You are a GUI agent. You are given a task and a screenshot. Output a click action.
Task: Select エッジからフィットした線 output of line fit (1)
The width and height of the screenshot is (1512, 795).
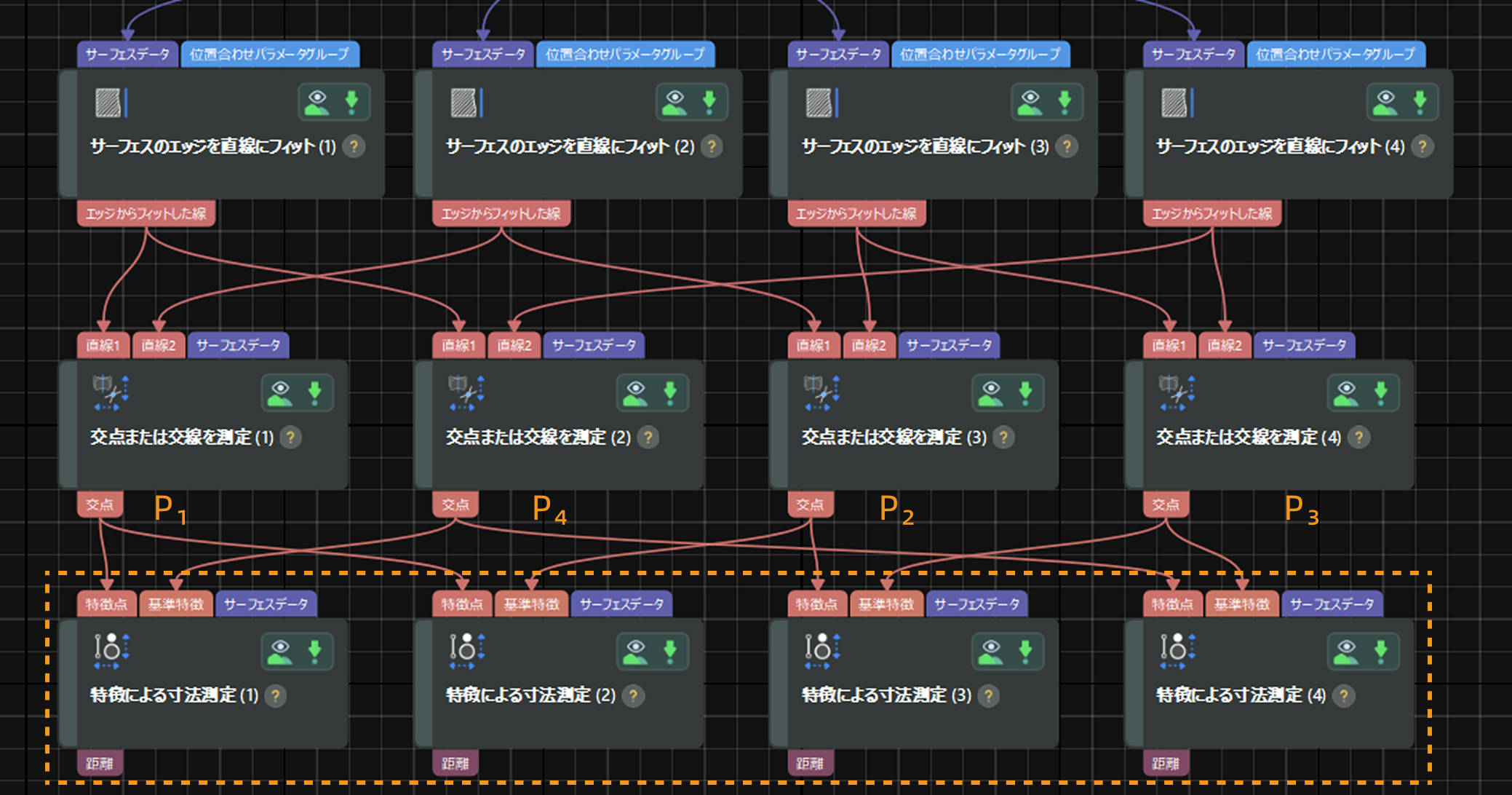point(146,214)
